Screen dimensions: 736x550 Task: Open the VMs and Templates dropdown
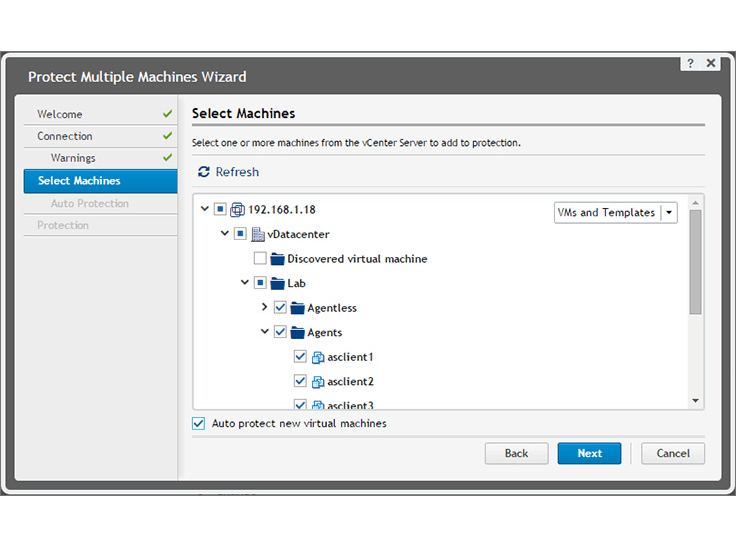[615, 213]
